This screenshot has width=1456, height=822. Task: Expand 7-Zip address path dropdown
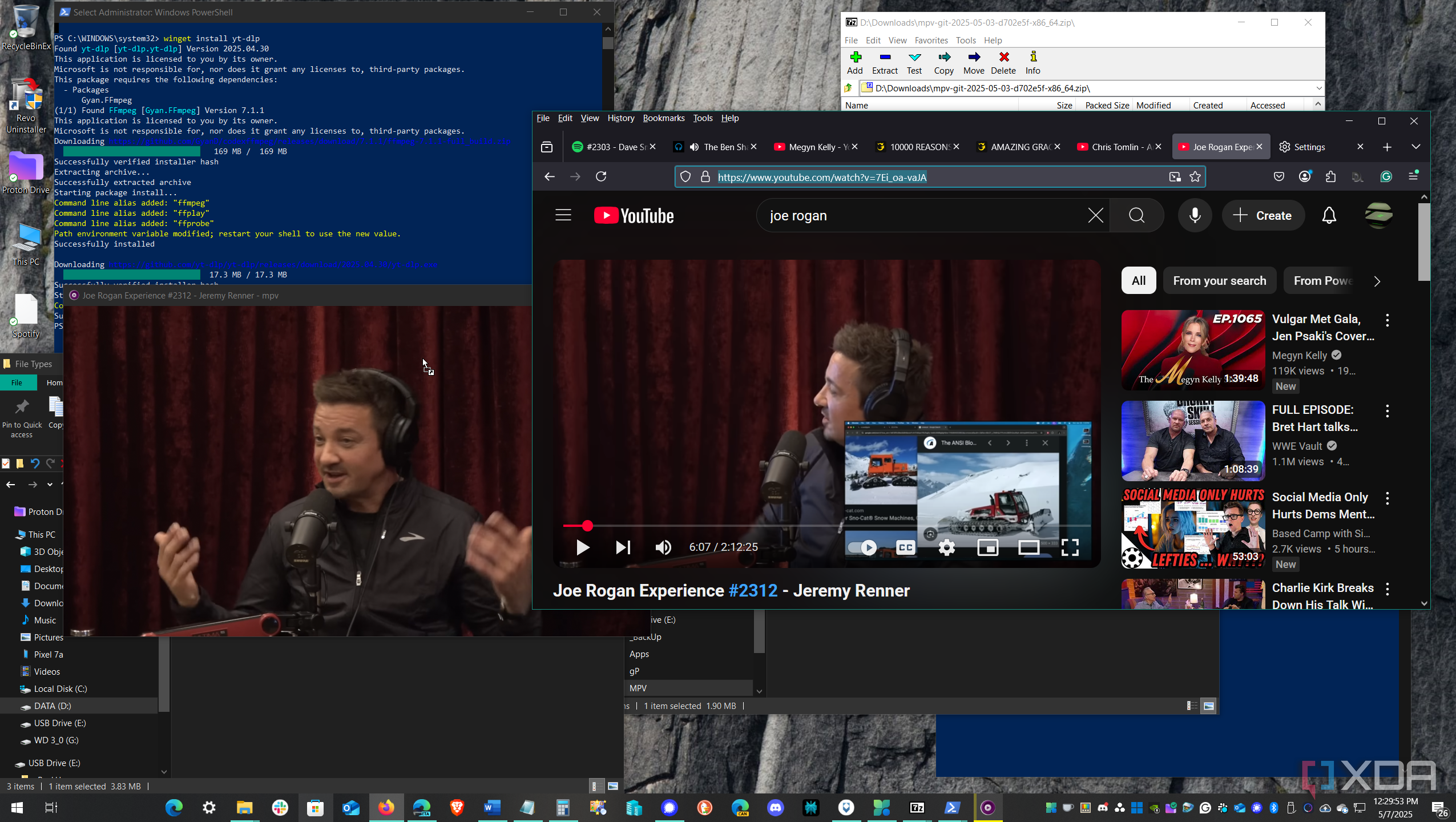tap(1318, 88)
